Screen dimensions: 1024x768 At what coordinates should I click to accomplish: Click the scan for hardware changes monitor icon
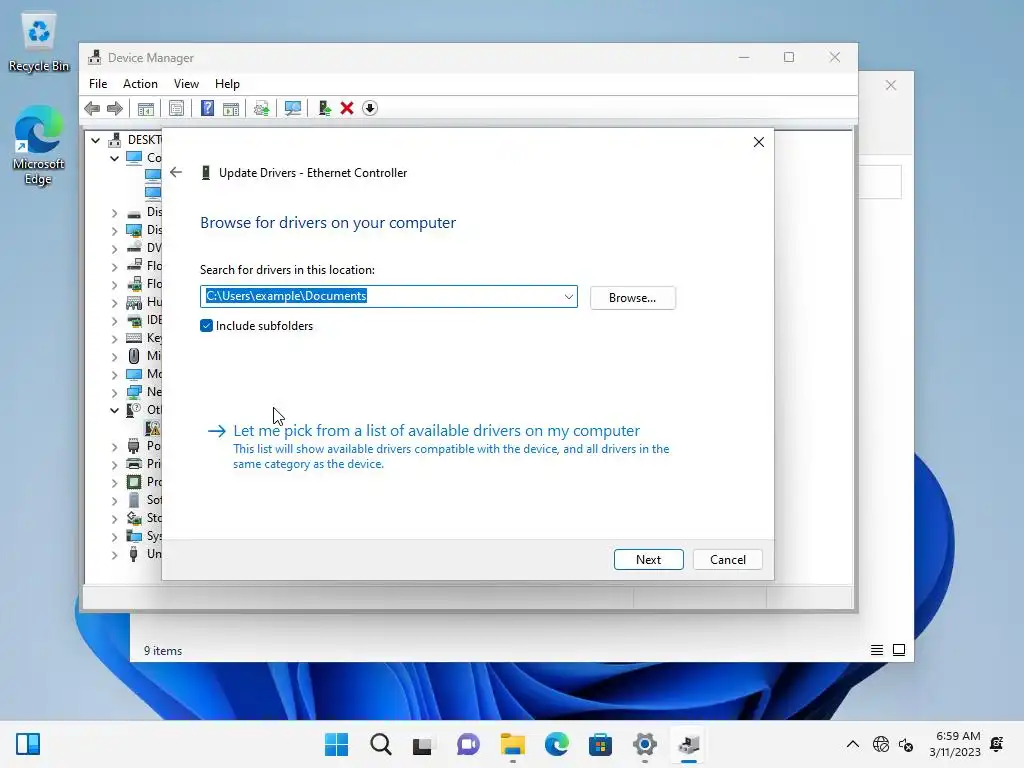pyautogui.click(x=293, y=108)
